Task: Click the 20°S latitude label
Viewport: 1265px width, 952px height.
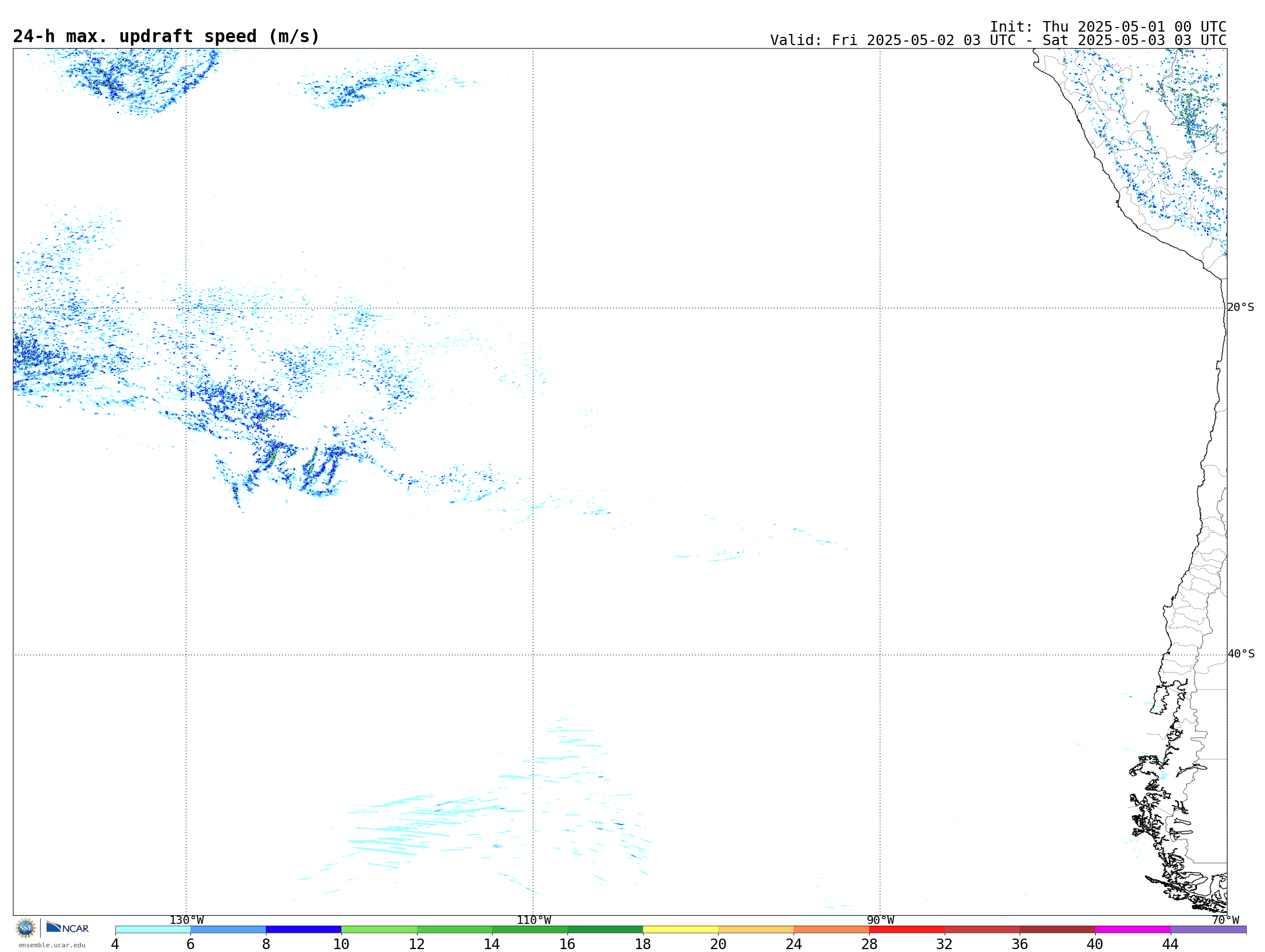Action: pos(1241,307)
